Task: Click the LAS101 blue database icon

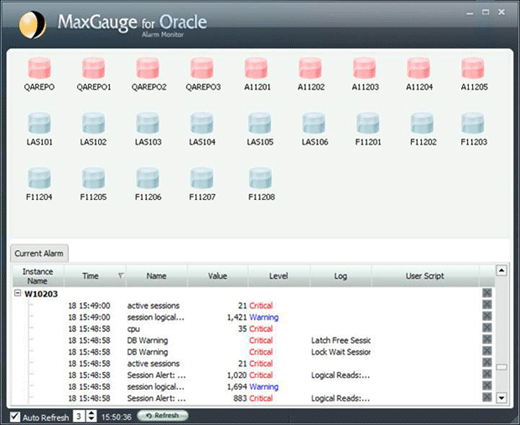Action: click(39, 123)
